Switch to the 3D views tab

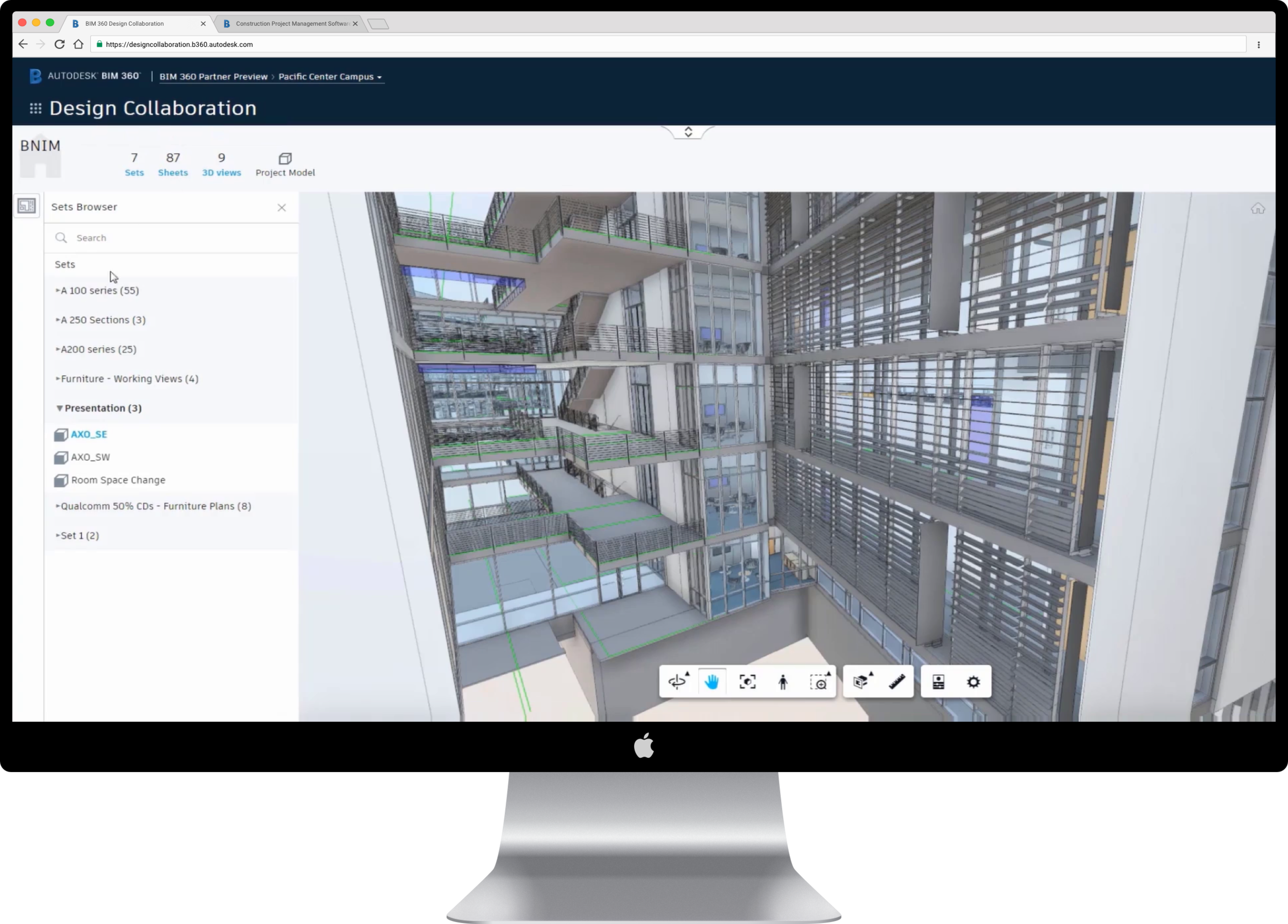point(222,164)
